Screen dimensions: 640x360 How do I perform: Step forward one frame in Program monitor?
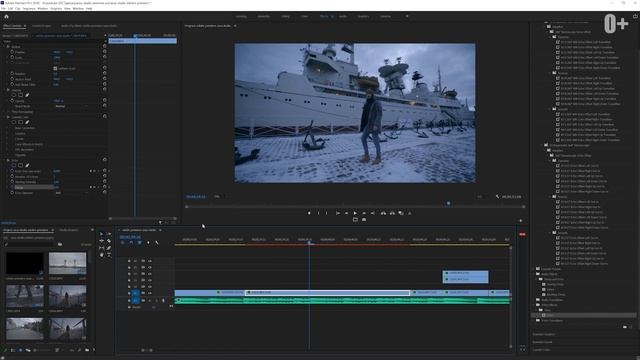pos(364,213)
